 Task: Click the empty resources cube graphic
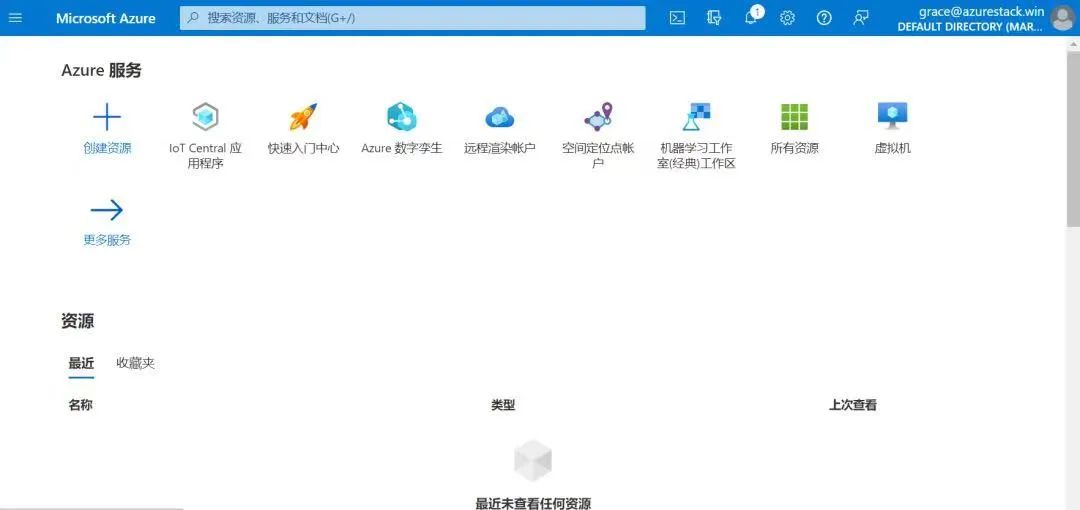(x=533, y=461)
